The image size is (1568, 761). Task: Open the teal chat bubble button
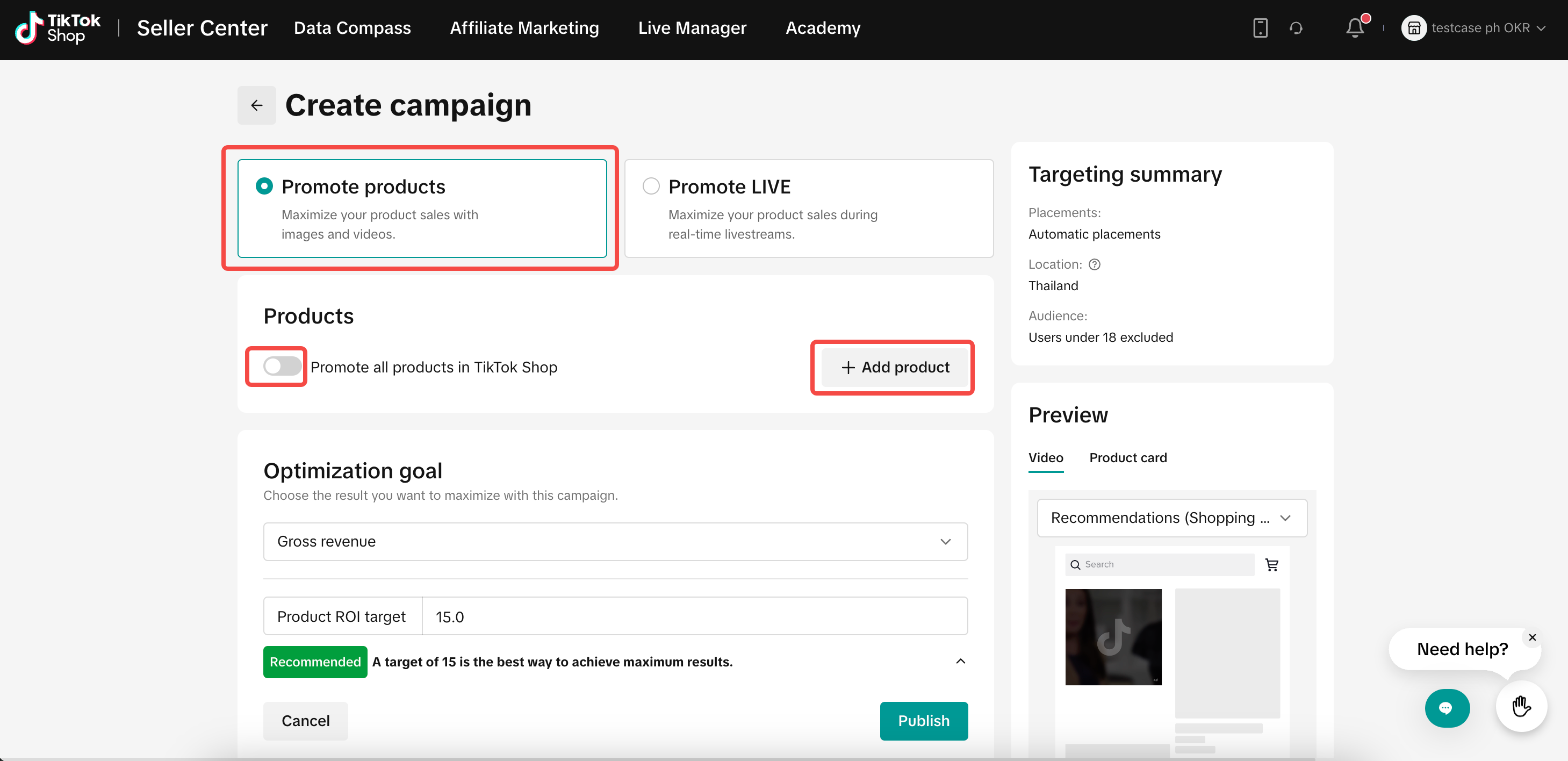[1446, 707]
